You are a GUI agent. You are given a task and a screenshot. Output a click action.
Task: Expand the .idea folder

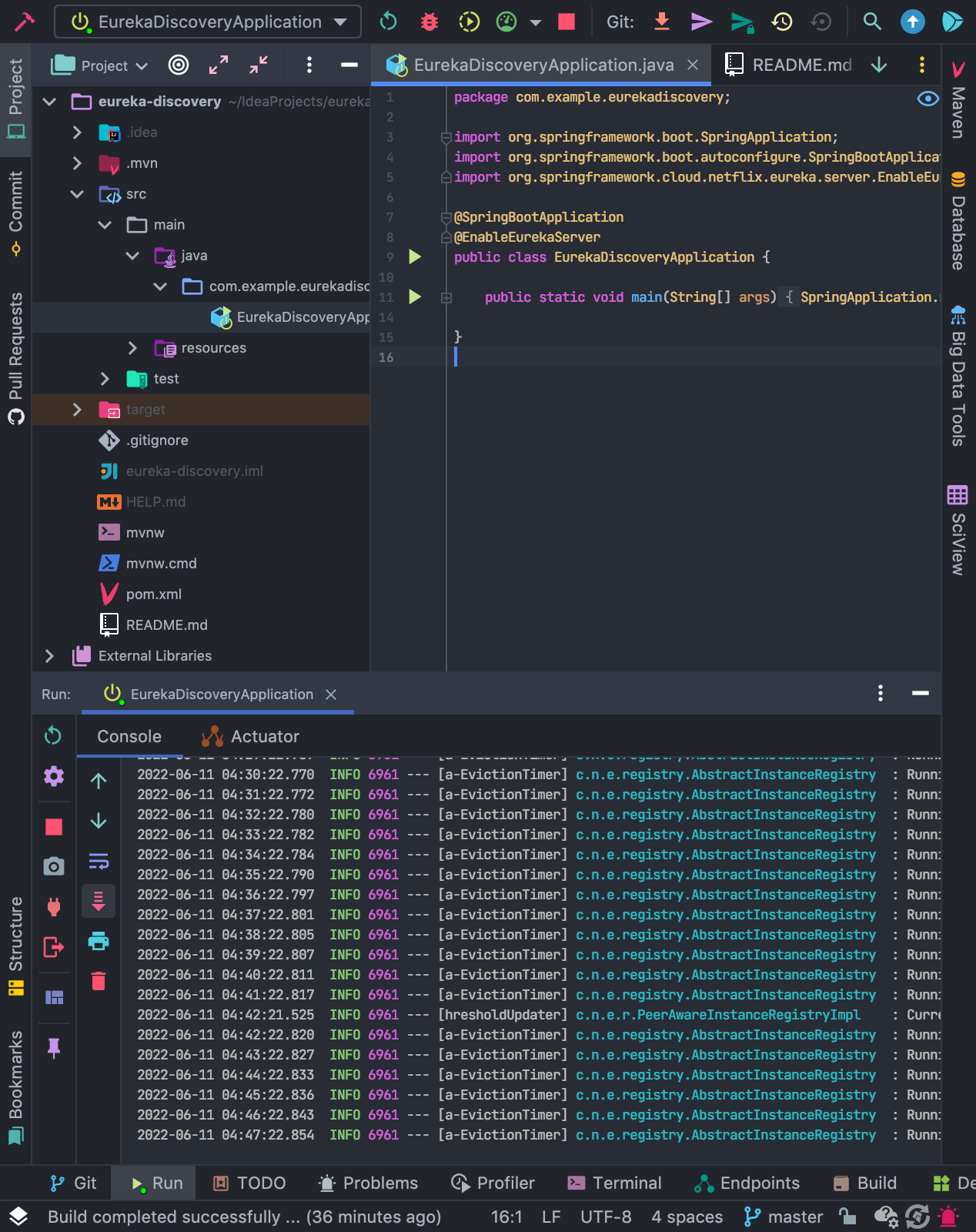point(77,132)
